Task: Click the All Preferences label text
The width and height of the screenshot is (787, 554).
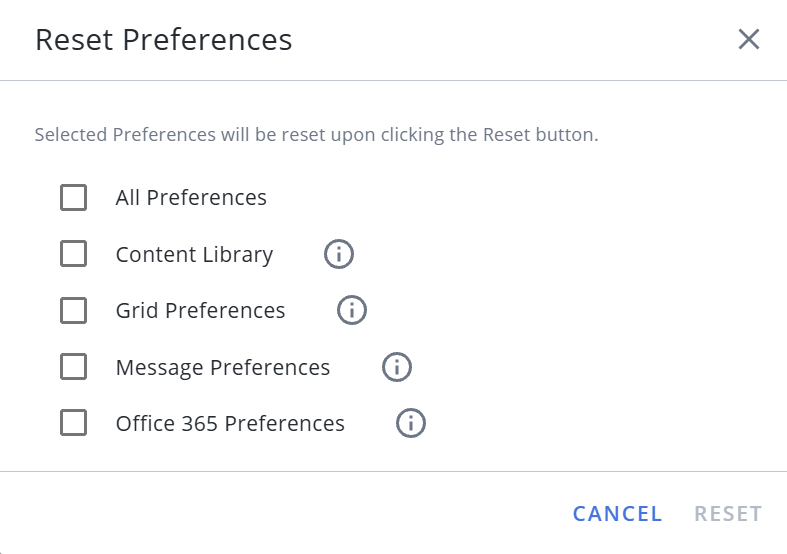Action: pyautogui.click(x=191, y=198)
